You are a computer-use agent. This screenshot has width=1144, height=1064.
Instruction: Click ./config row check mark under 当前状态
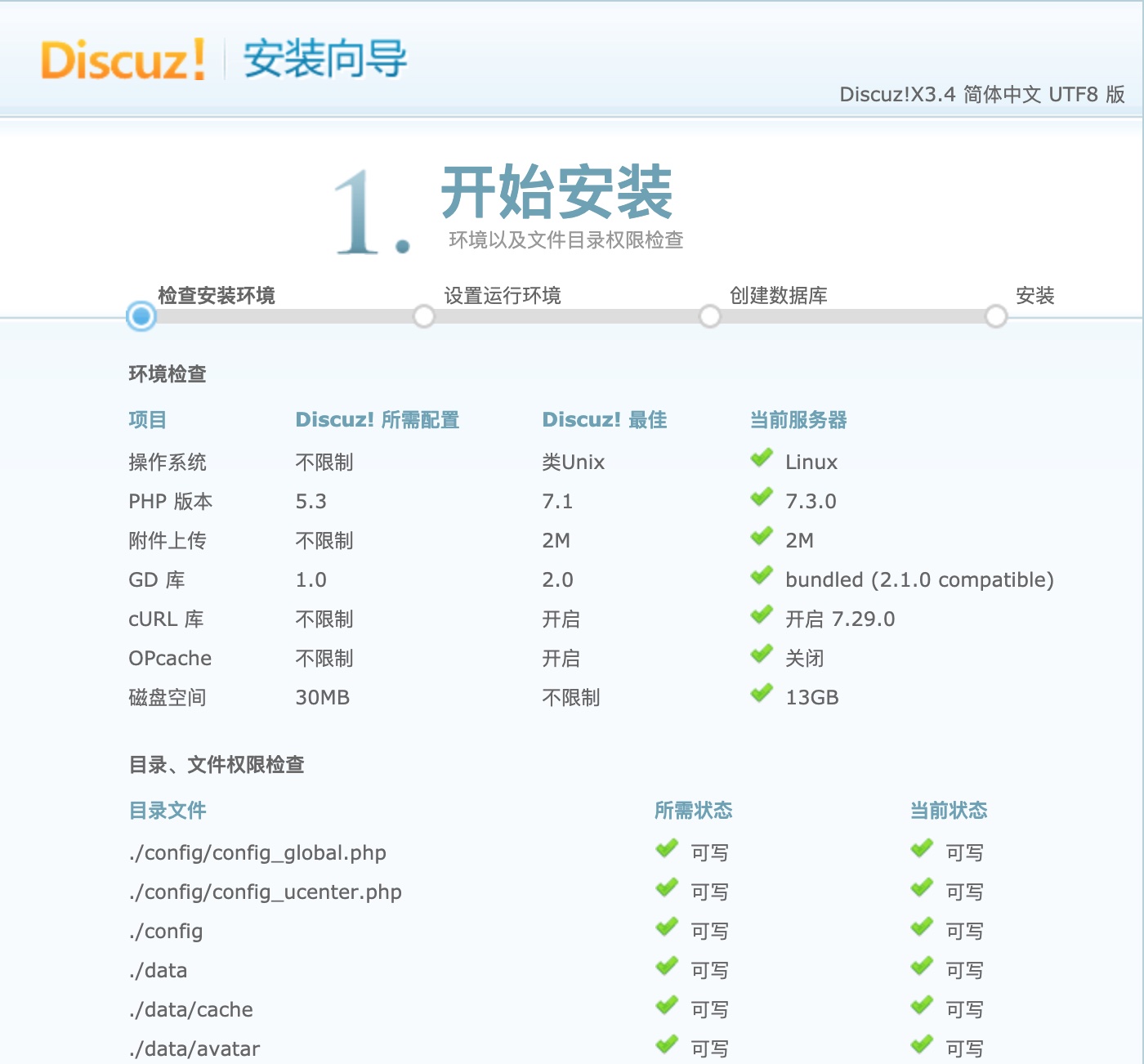click(922, 928)
